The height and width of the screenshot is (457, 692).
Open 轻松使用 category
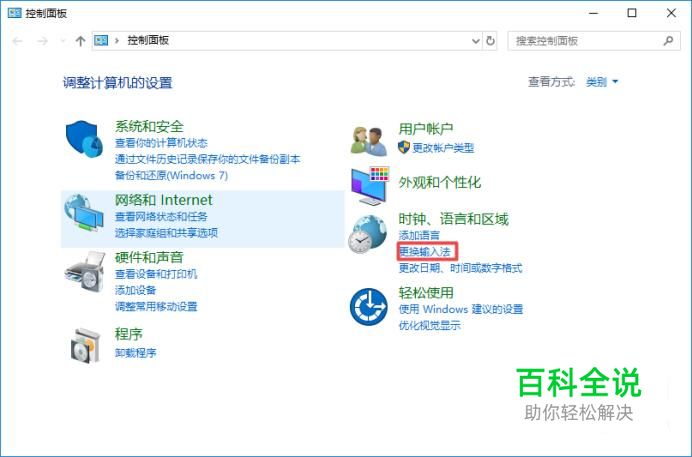pos(426,292)
